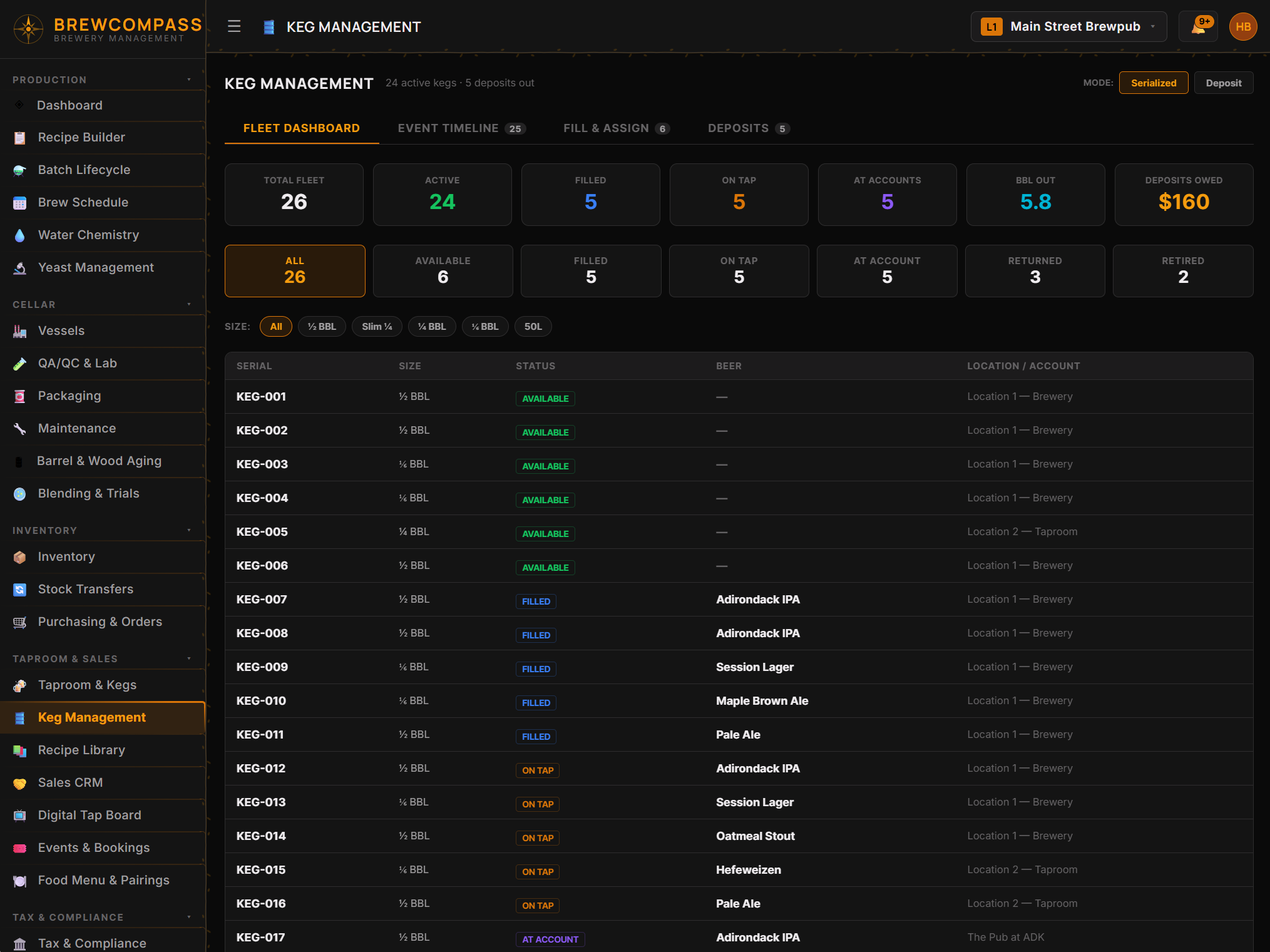The width and height of the screenshot is (1270, 952).
Task: Open Barrel & Wood Aging page
Action: pos(103,461)
